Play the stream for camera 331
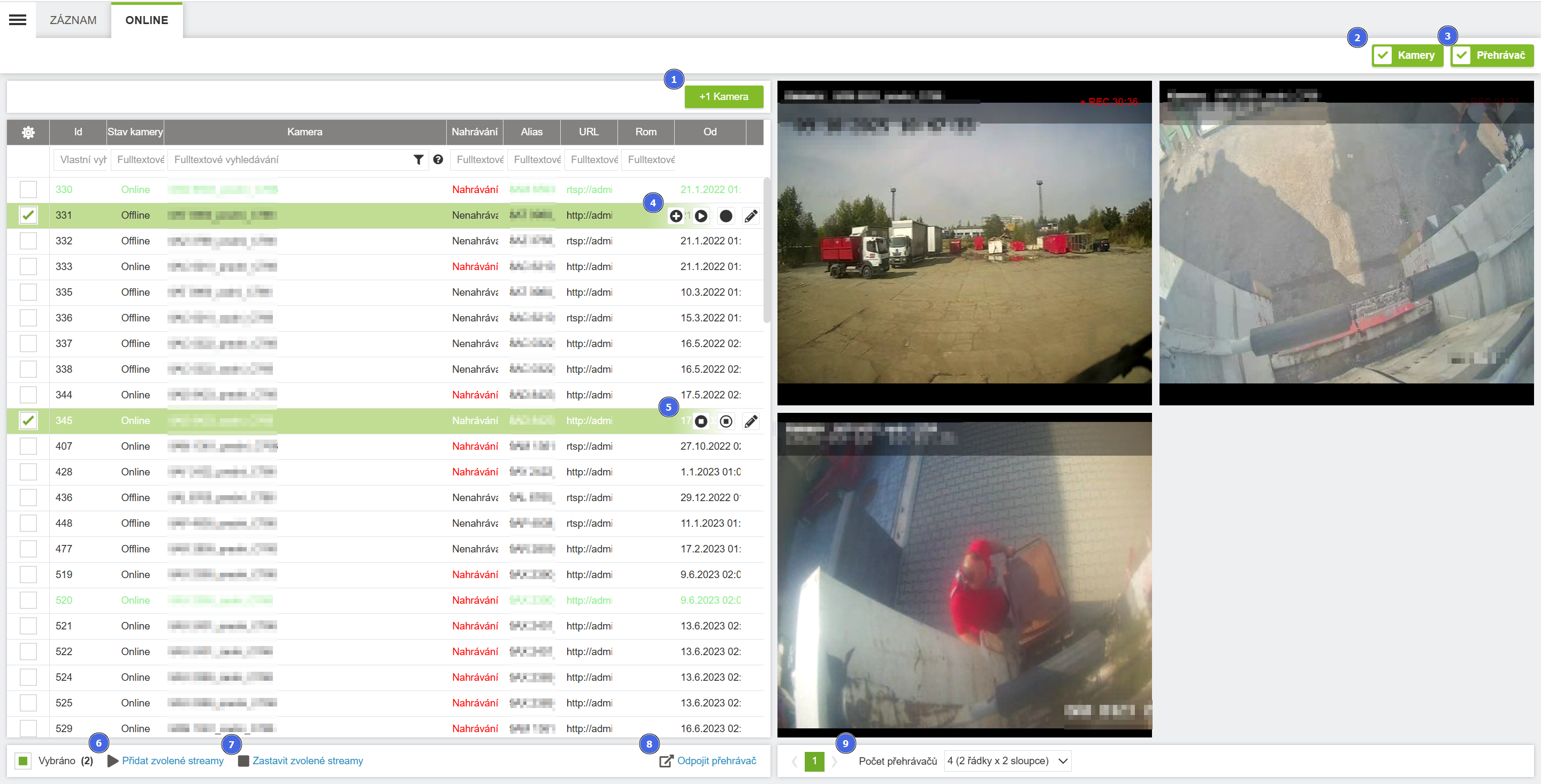Image resolution: width=1541 pixels, height=784 pixels. 701,216
